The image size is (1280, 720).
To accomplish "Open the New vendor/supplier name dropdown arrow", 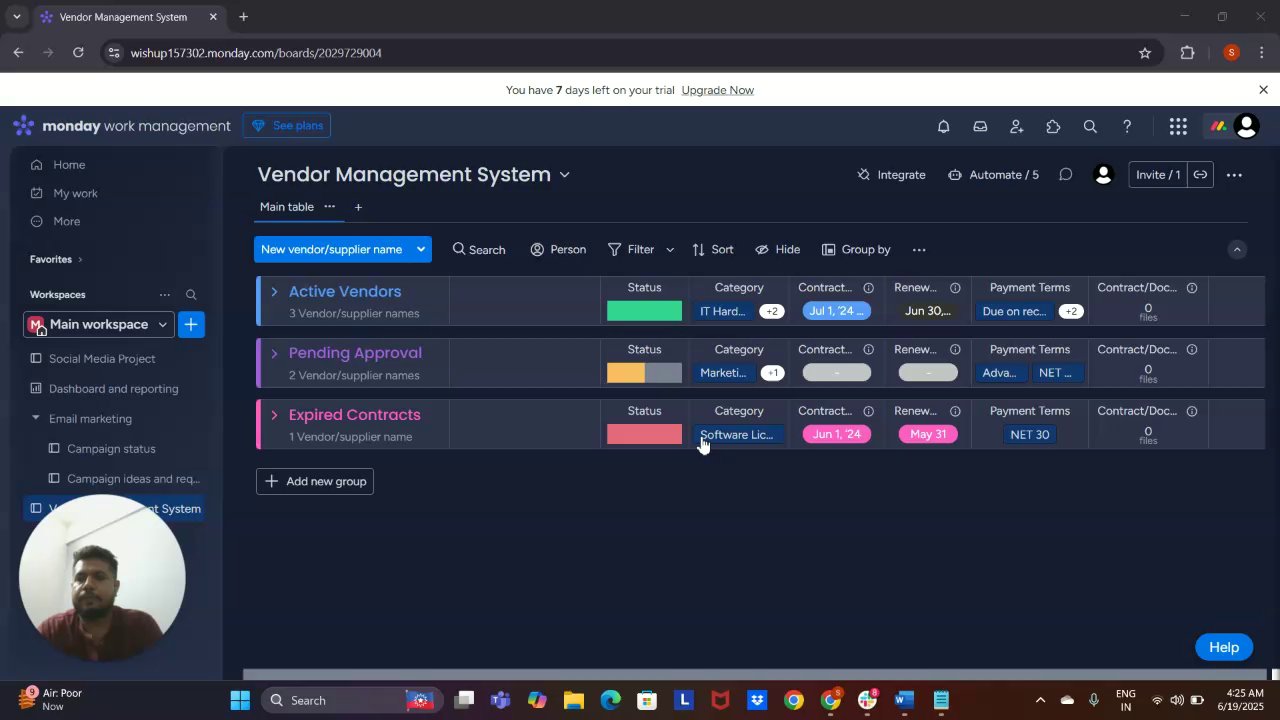I will click(421, 250).
